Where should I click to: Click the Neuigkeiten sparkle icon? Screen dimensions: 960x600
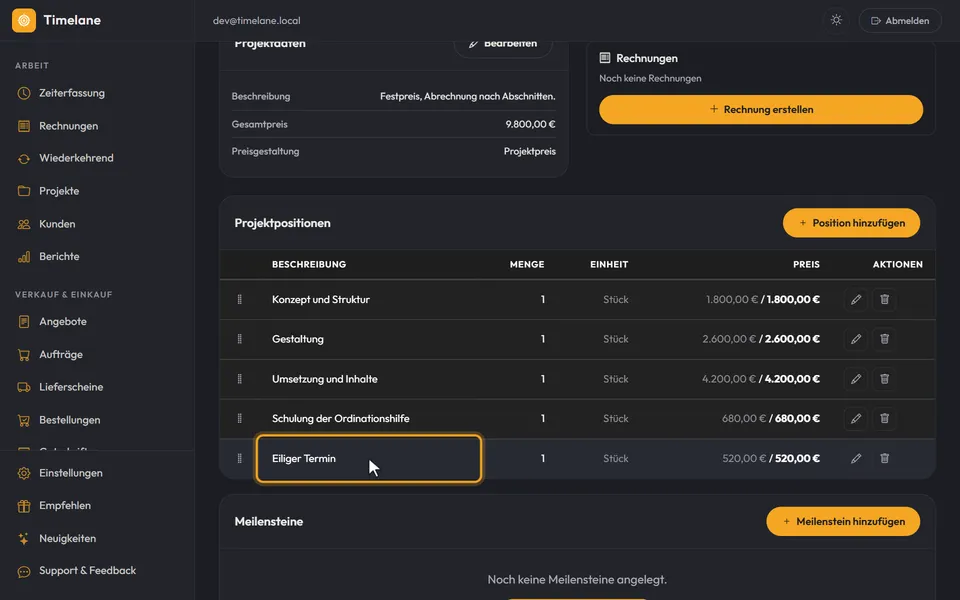click(x=24, y=539)
